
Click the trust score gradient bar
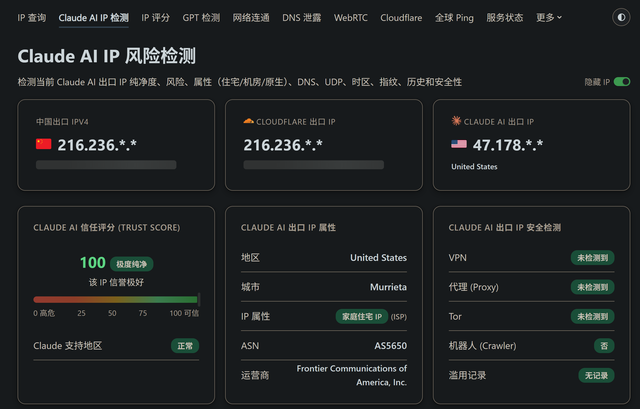116,300
